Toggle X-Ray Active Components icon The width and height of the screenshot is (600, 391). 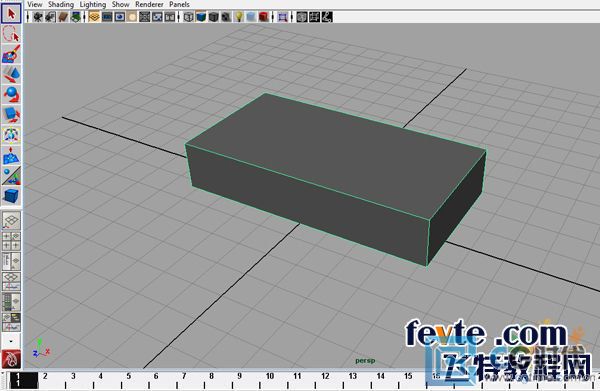click(x=314, y=17)
